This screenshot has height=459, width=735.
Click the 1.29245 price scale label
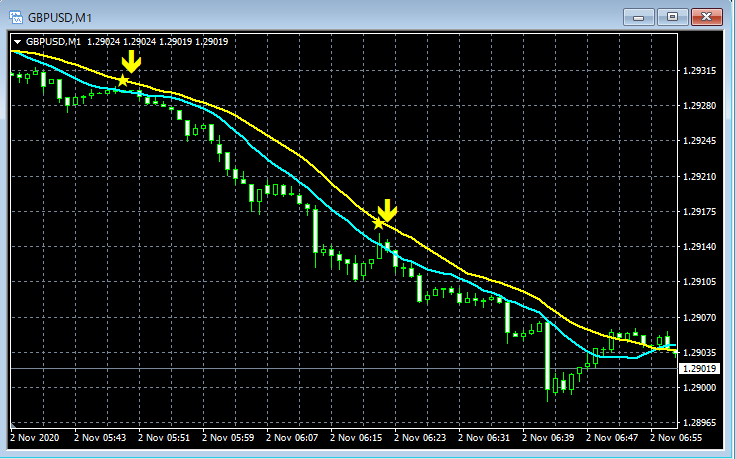pyautogui.click(x=699, y=141)
